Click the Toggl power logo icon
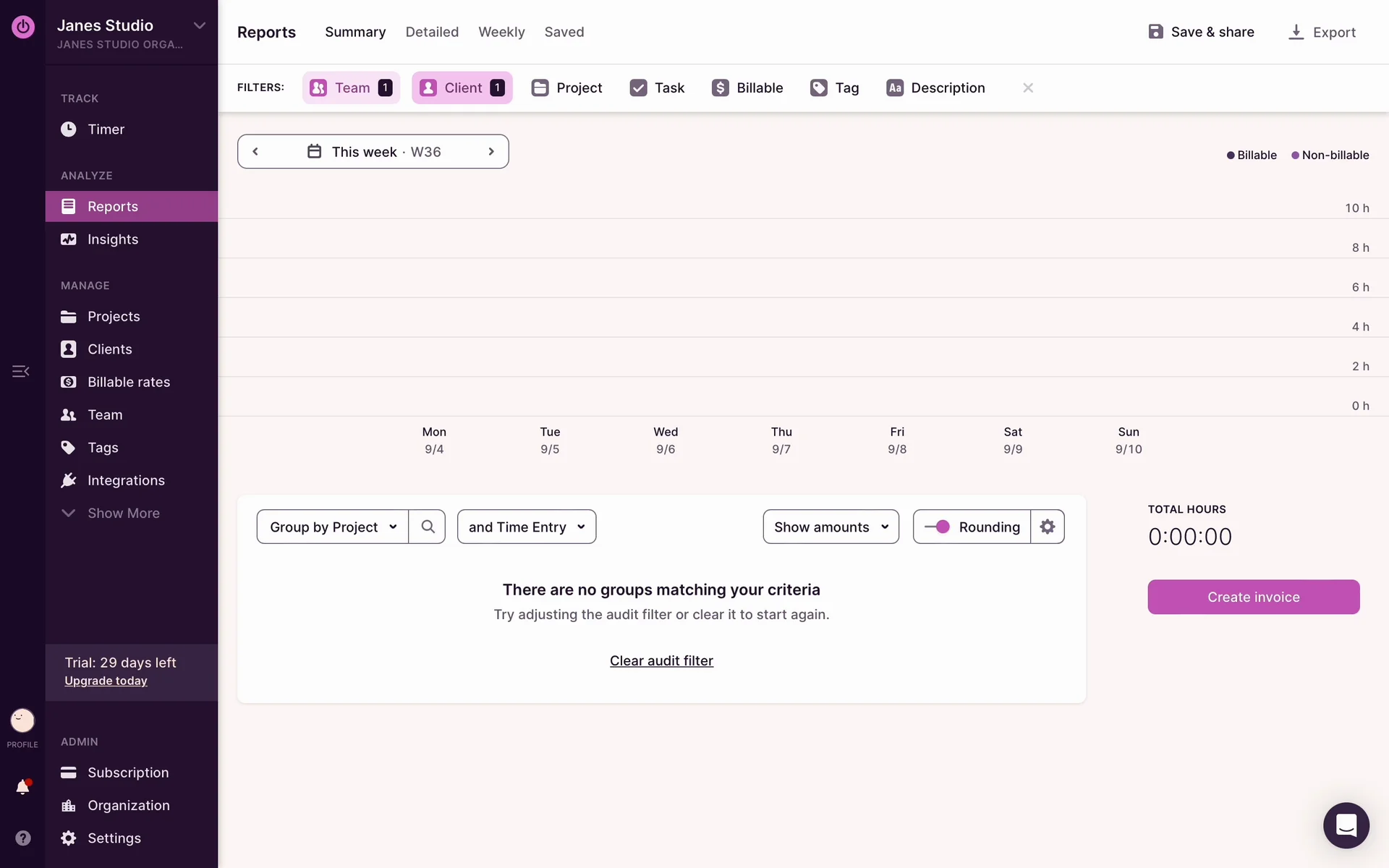 [x=22, y=27]
